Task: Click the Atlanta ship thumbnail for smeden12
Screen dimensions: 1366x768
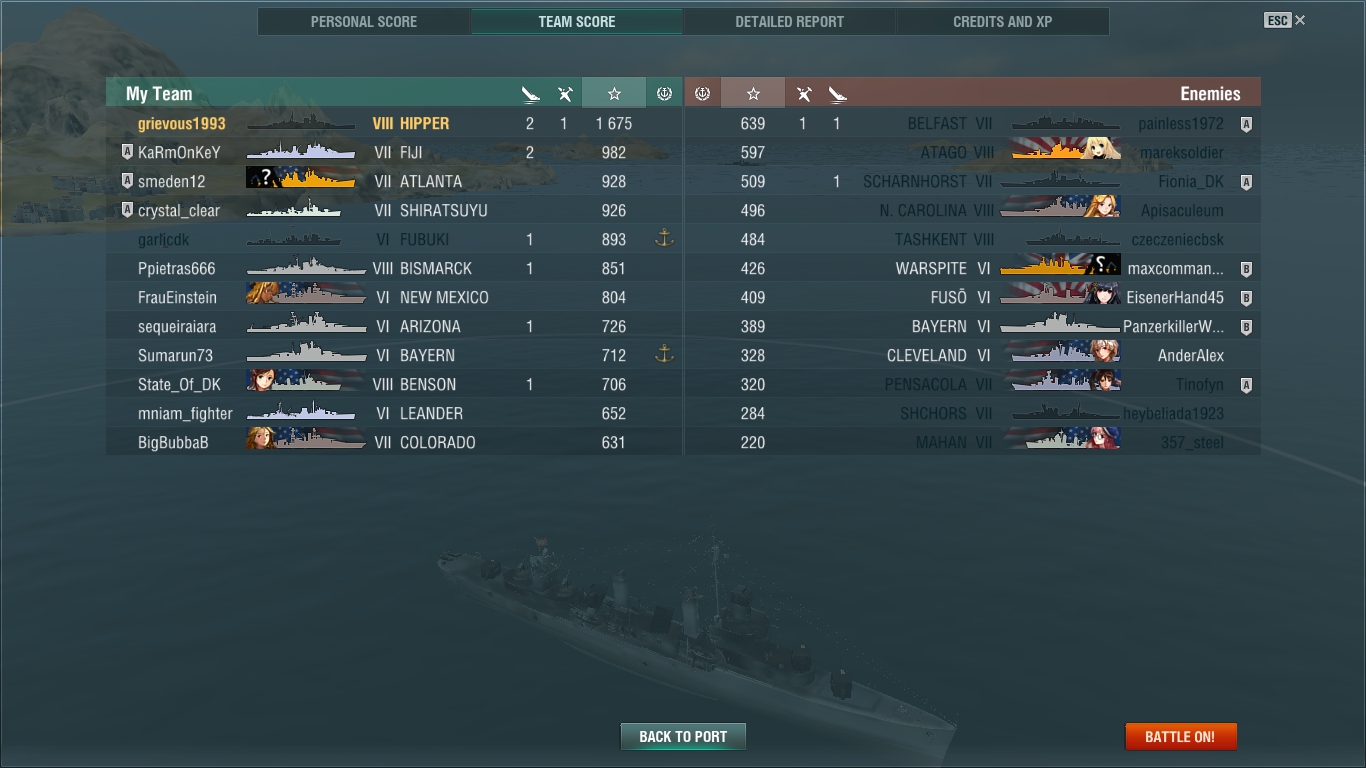Action: tap(301, 181)
